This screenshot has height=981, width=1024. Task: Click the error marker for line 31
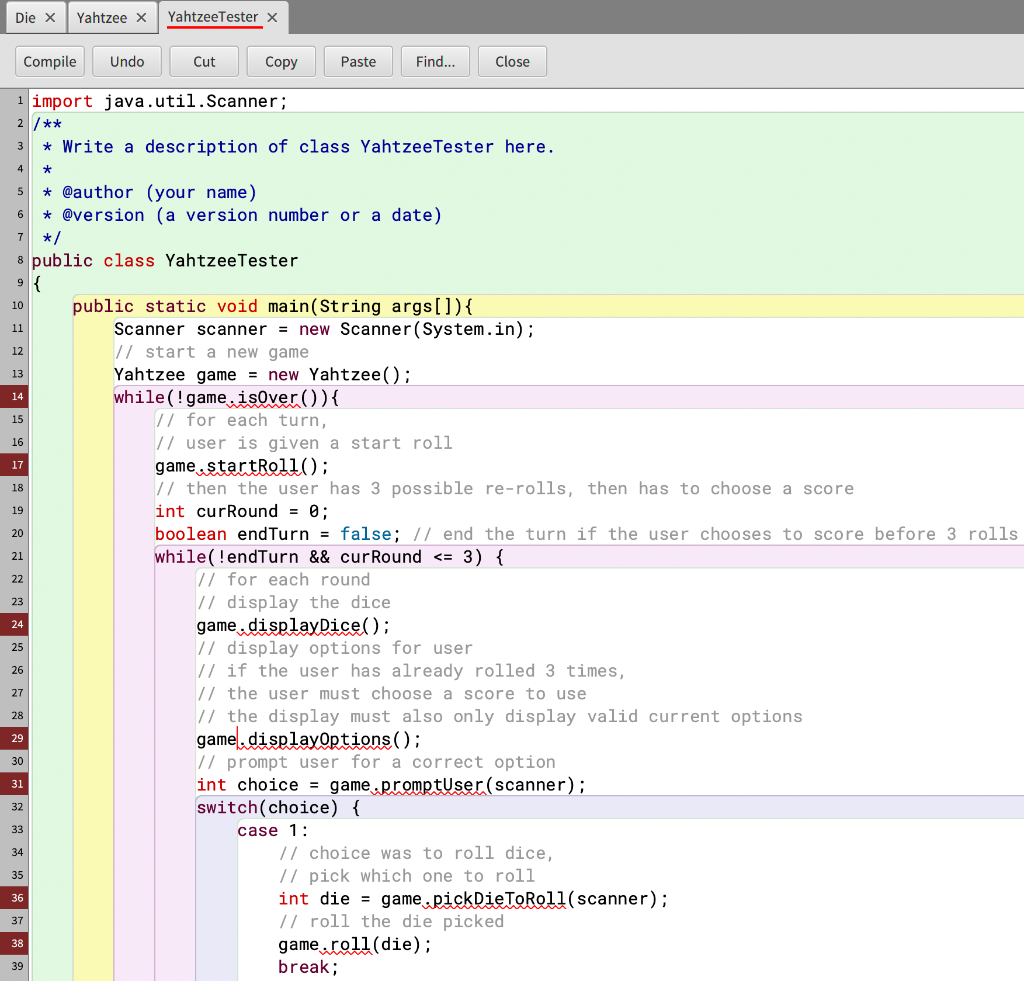tap(16, 785)
